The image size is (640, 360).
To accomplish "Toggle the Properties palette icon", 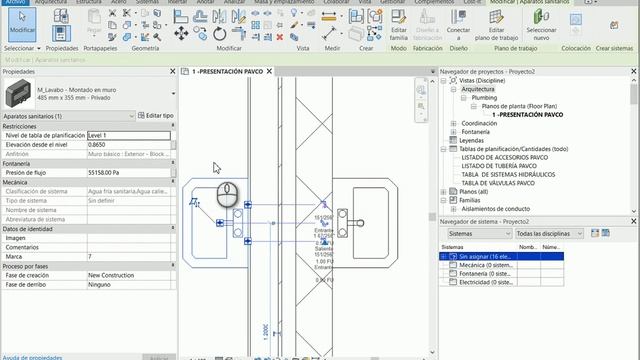I will point(61,33).
